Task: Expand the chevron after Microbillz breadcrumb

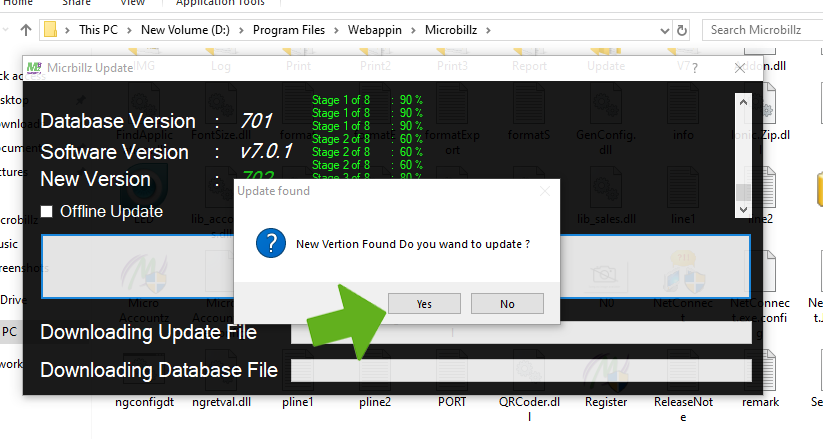Action: click(x=488, y=30)
